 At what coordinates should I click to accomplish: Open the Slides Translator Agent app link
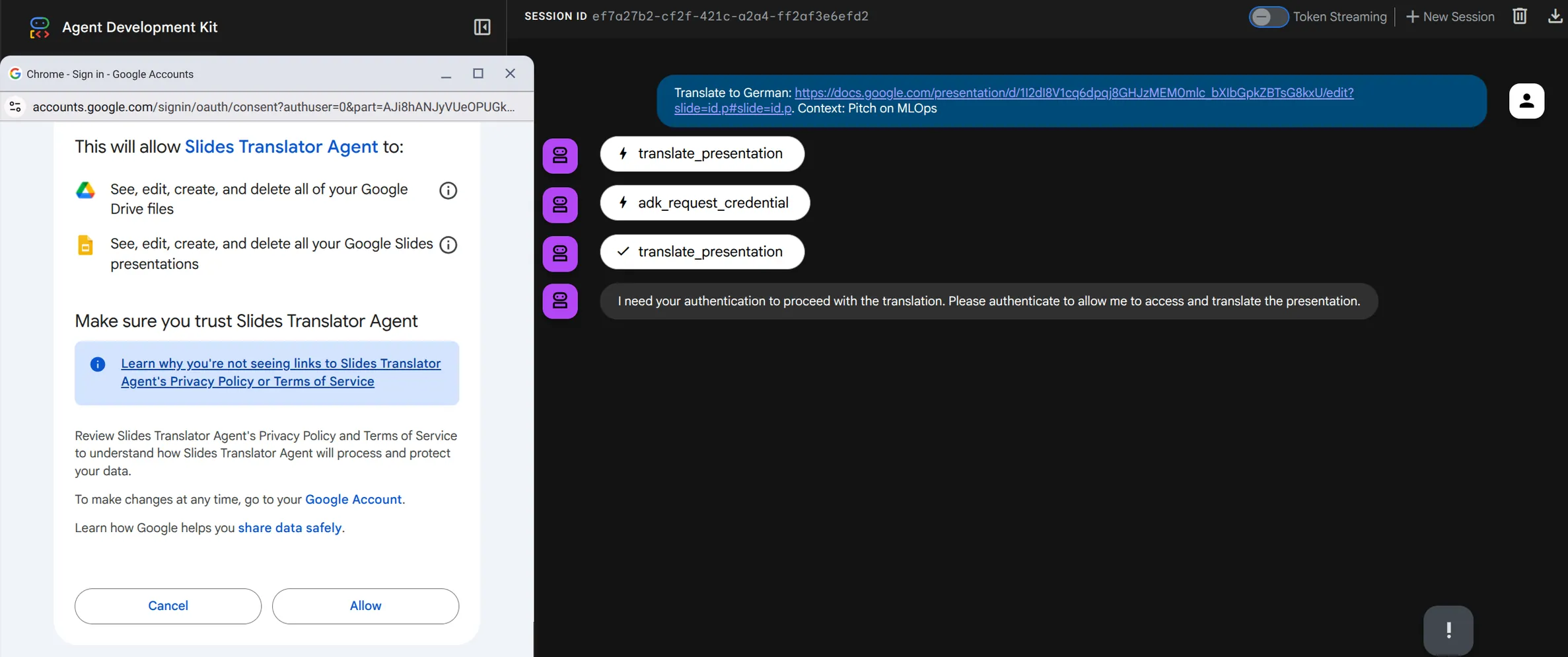click(281, 147)
